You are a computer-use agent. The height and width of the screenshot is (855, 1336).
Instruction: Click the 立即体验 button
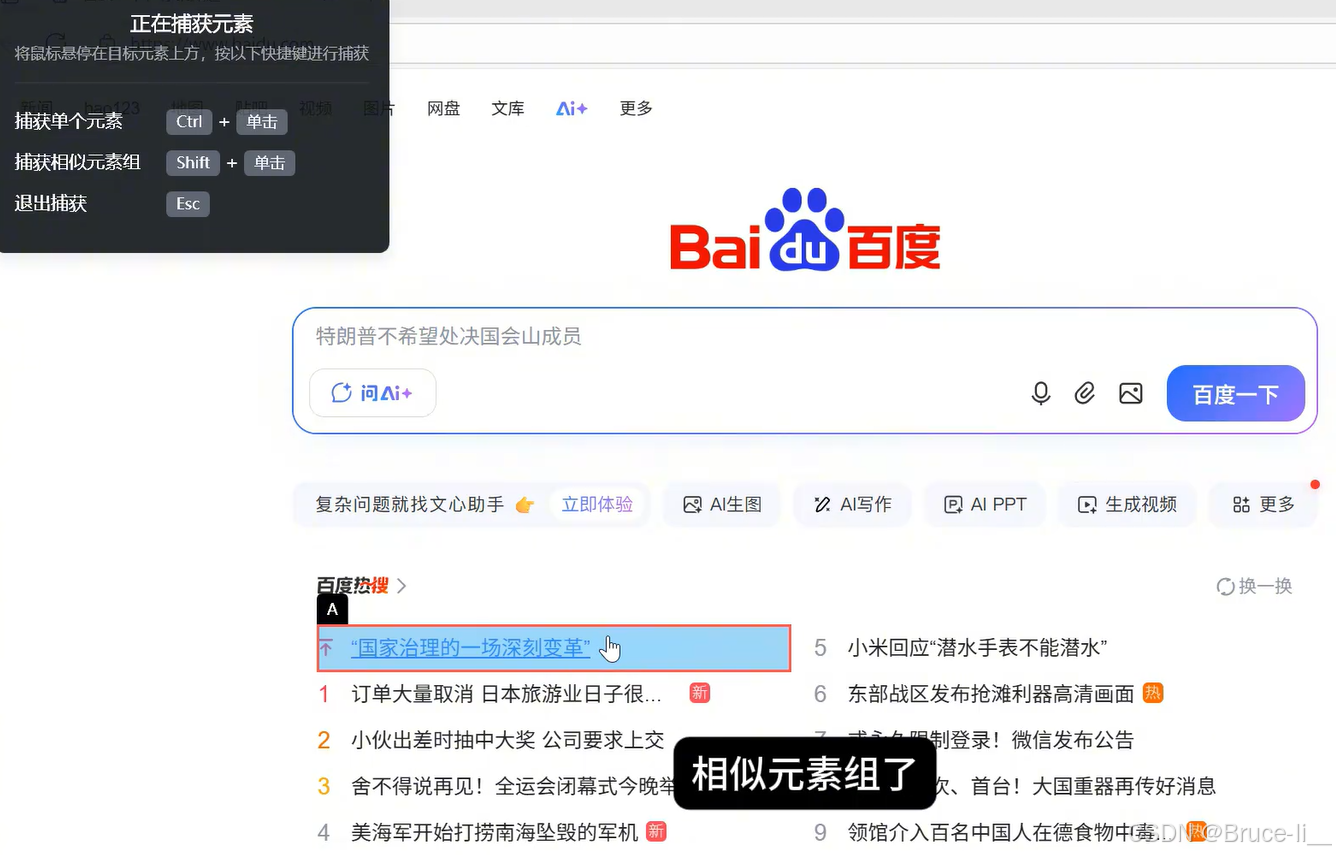(597, 504)
